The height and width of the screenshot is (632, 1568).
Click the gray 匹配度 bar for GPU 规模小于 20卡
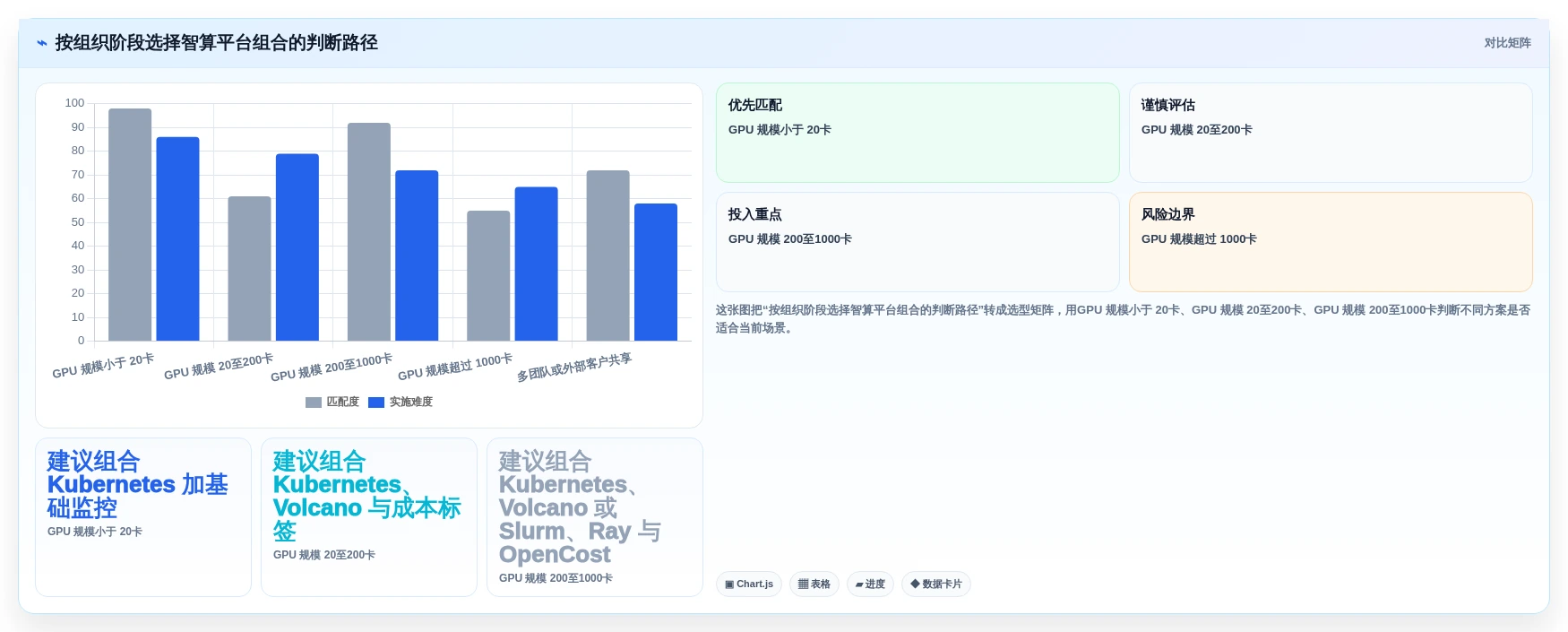point(130,225)
